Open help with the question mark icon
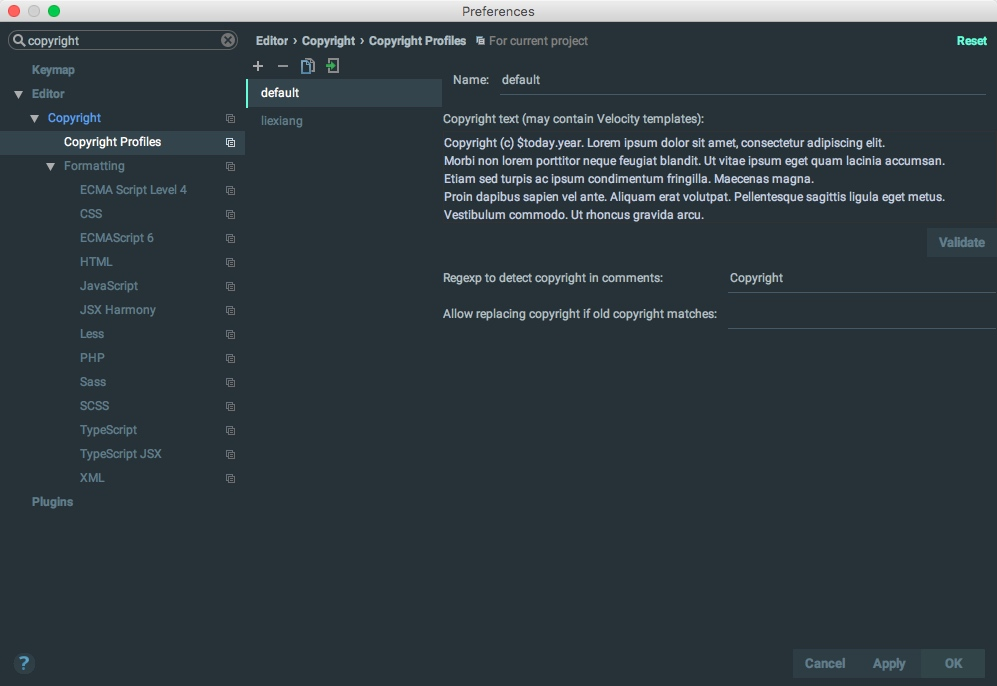Viewport: 997px width, 686px height. click(24, 663)
